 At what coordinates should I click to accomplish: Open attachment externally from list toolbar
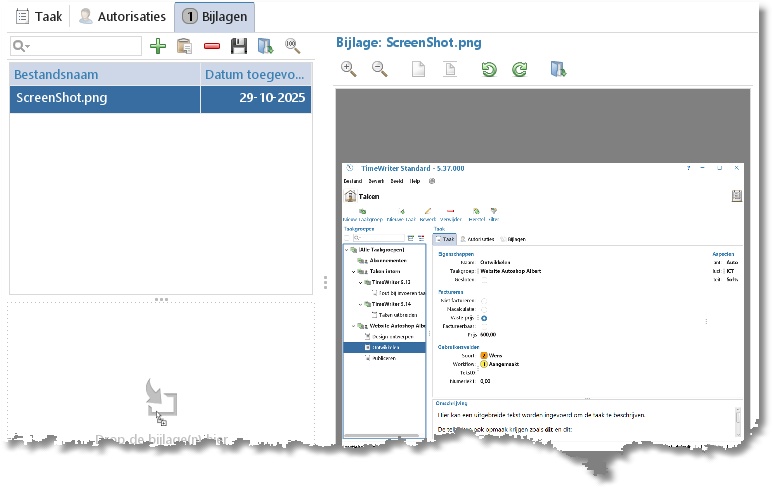coord(265,46)
